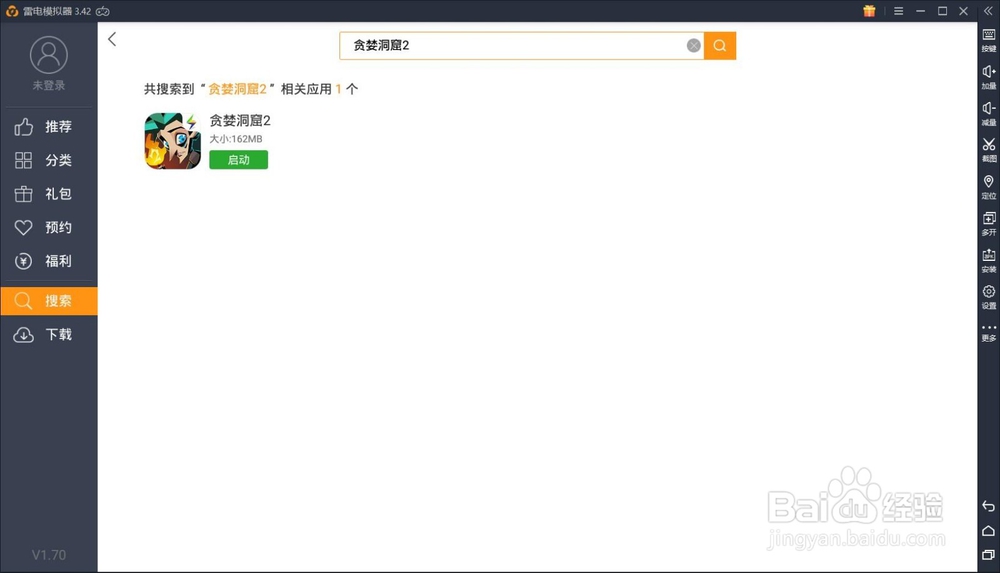Collapse the right toolbar double-chevron
The image size is (1000, 573).
pyautogui.click(x=989, y=11)
